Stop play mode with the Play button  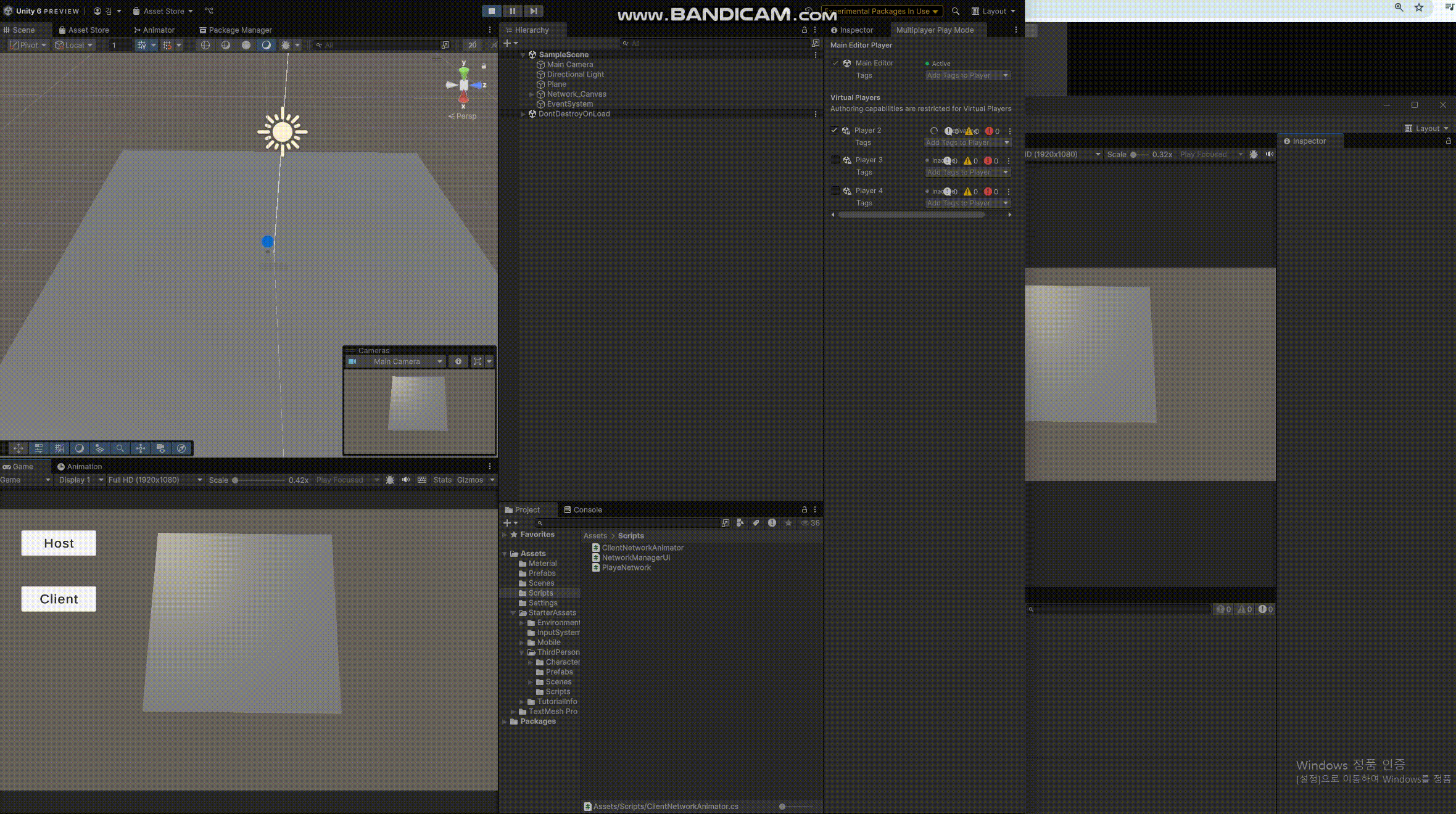[492, 11]
